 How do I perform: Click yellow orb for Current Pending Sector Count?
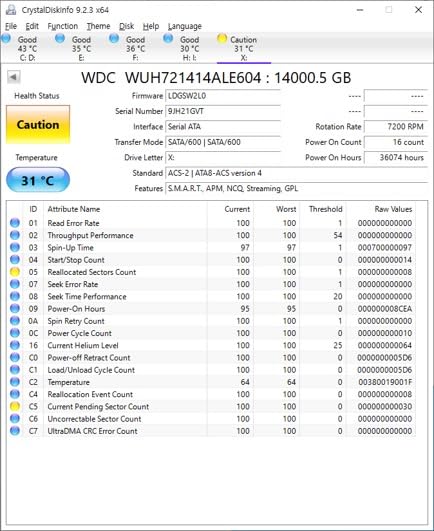[15, 406]
